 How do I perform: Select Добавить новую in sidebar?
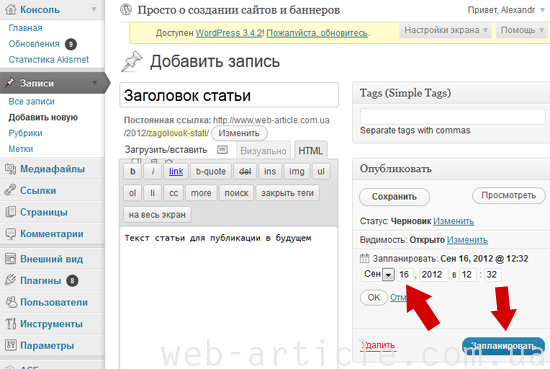click(x=43, y=117)
